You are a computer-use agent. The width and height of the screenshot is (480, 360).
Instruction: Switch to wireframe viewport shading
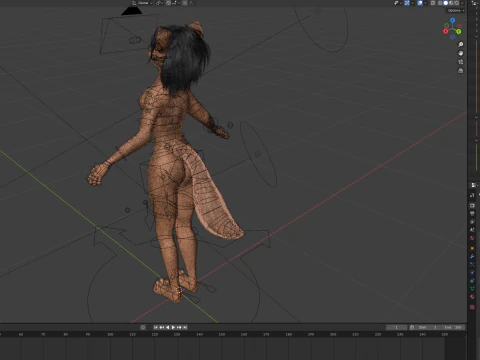coord(440,3)
